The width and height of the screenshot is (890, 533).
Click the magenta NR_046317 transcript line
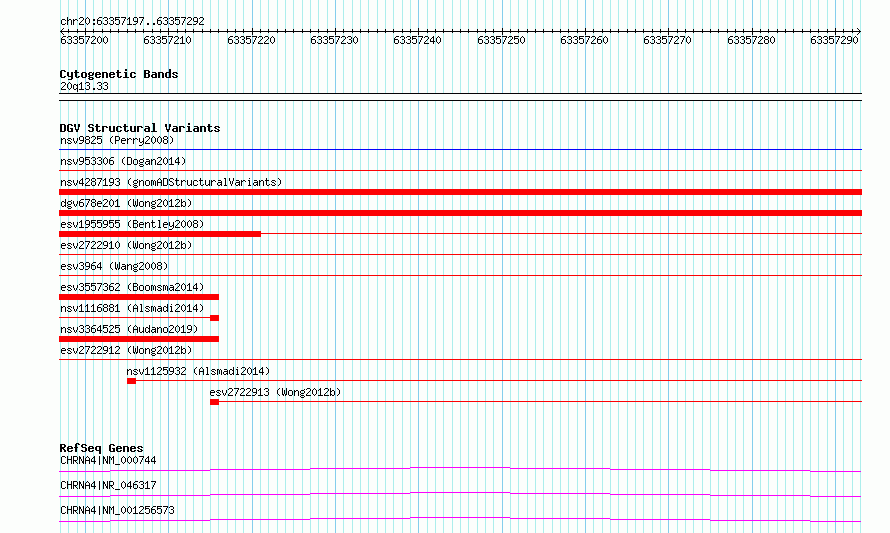point(460,494)
